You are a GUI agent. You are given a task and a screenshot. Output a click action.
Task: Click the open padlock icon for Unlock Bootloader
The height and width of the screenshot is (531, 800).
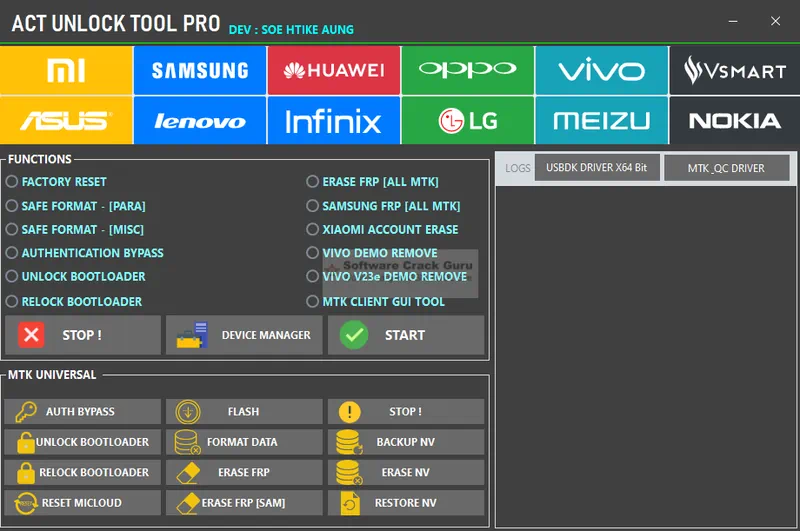[x=26, y=442]
